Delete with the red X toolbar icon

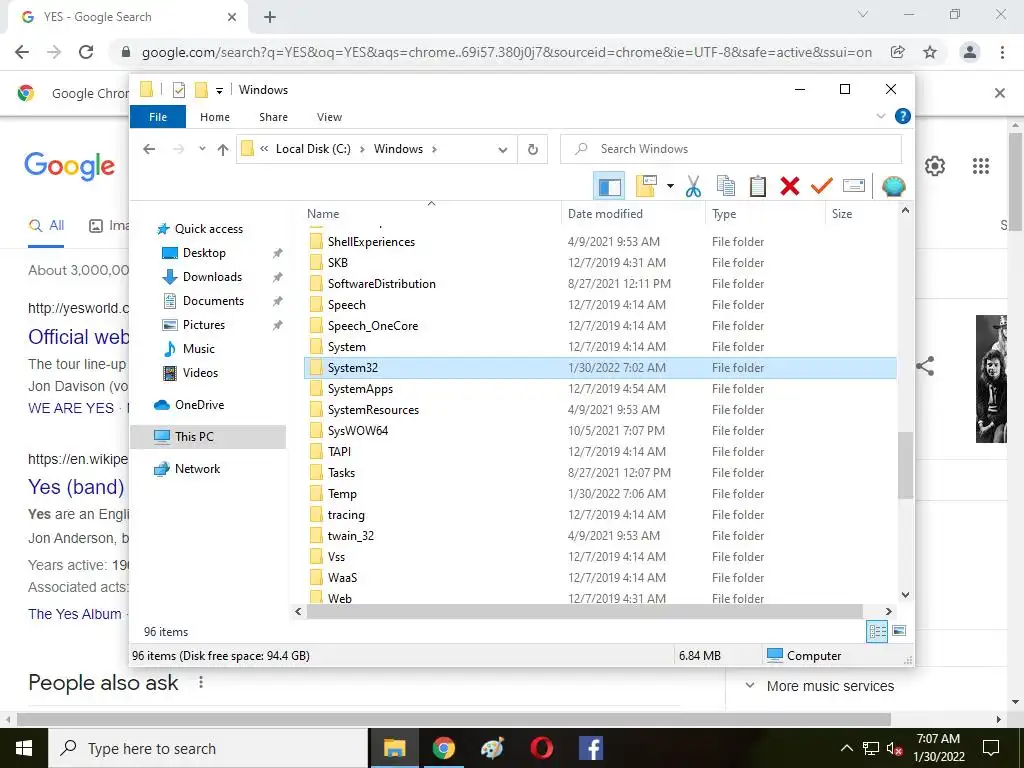coord(790,187)
